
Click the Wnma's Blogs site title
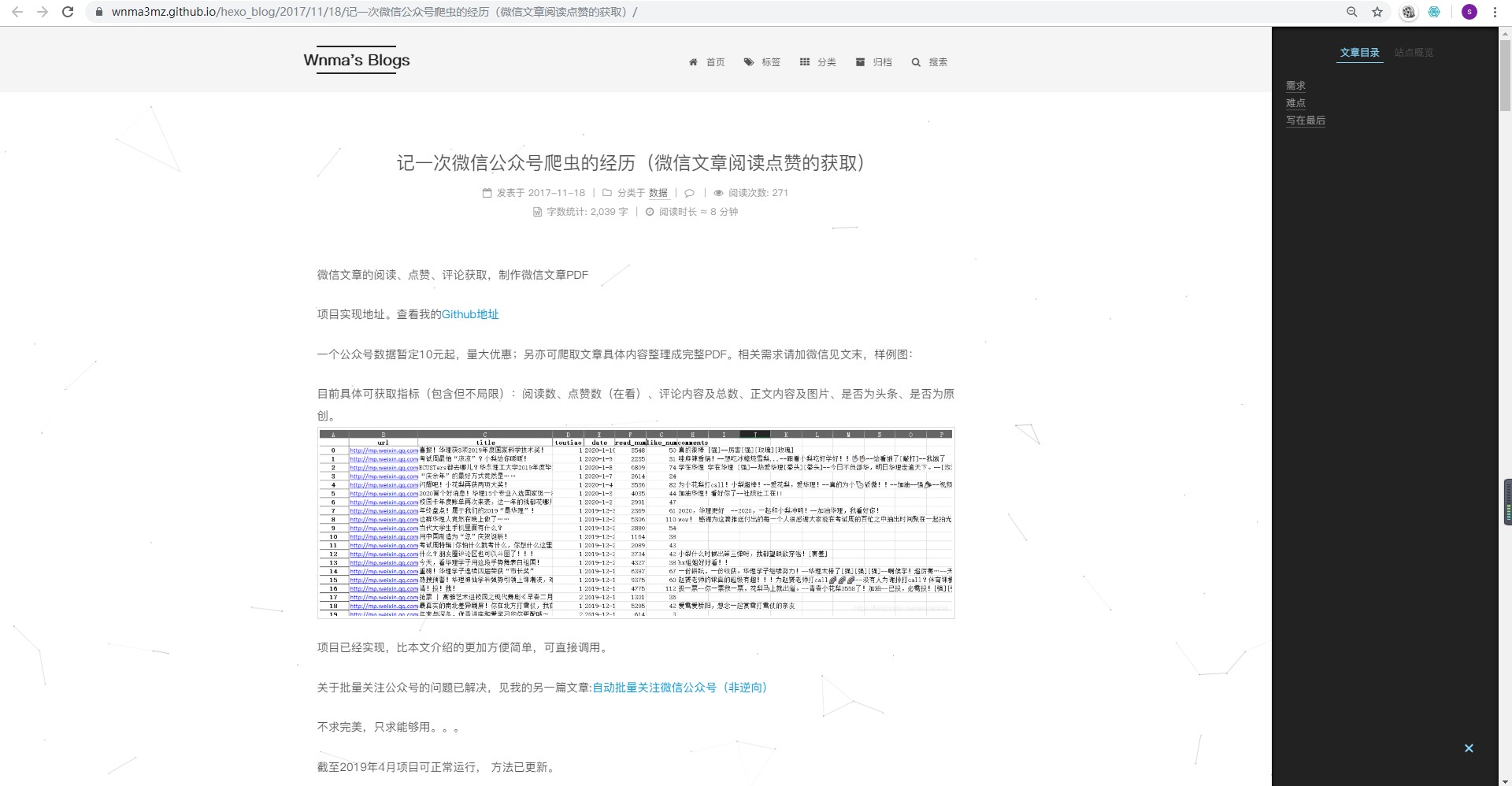point(357,60)
